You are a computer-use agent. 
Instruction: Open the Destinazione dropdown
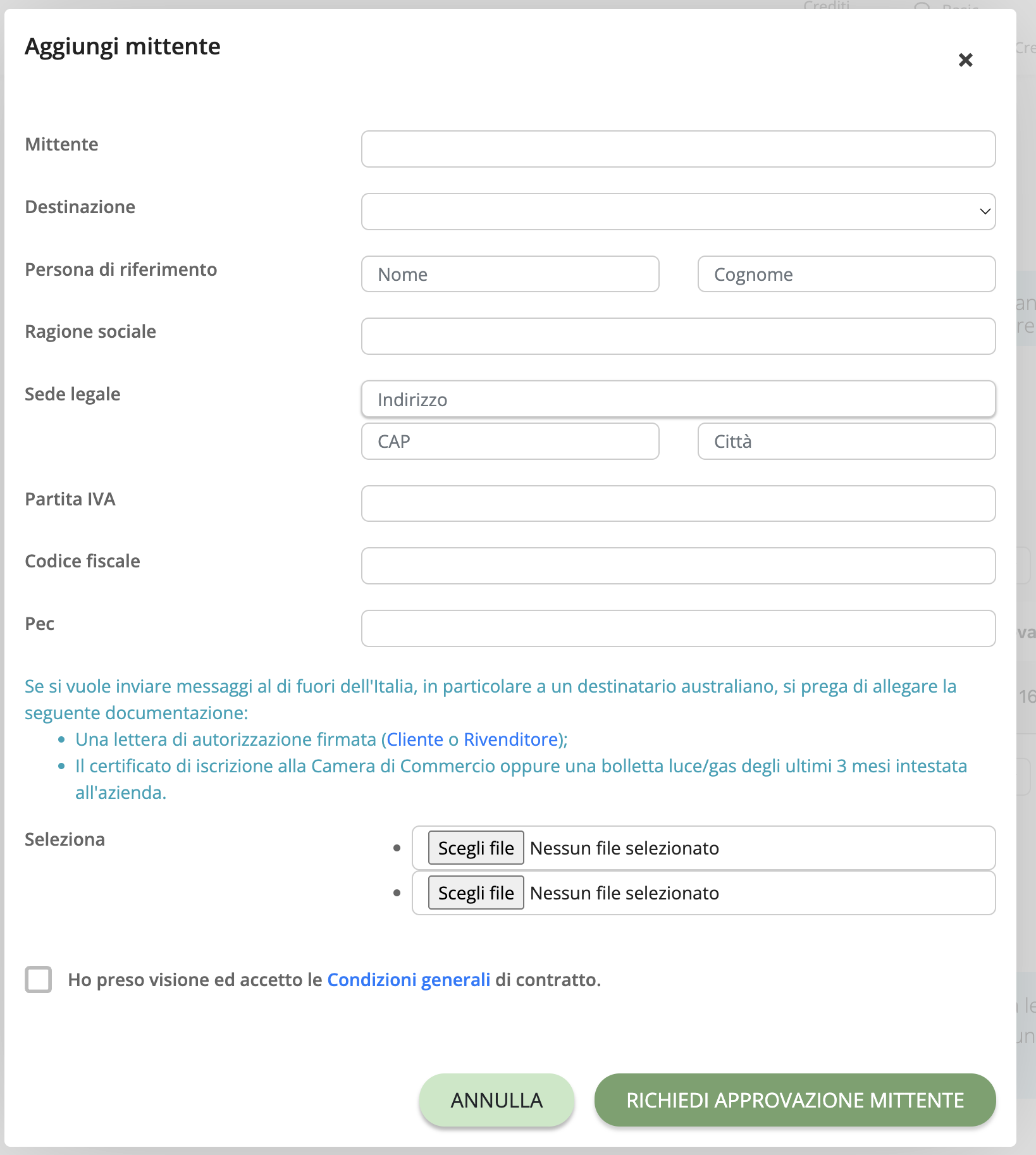pos(678,211)
